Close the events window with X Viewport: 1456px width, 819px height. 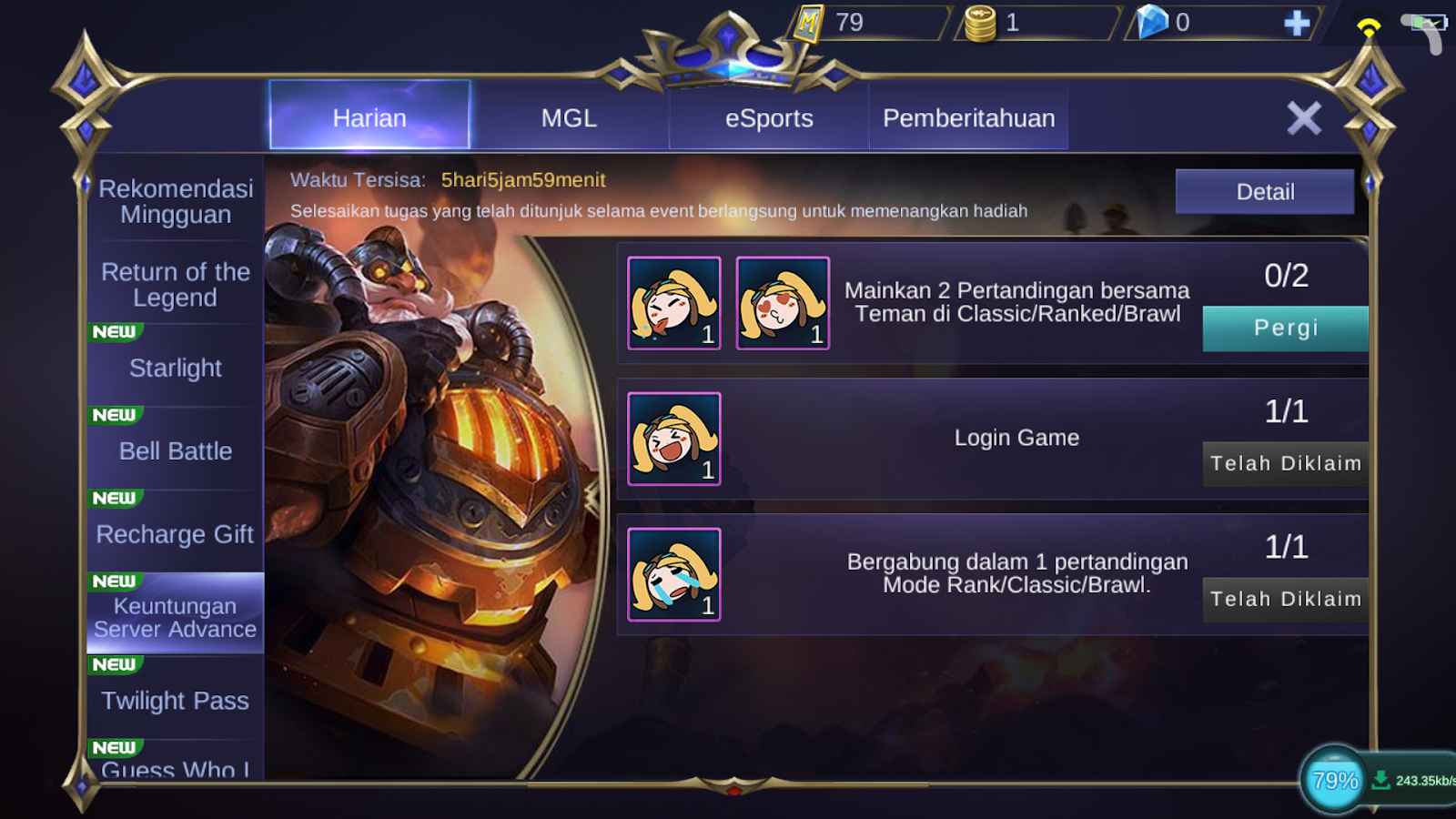[x=1304, y=117]
